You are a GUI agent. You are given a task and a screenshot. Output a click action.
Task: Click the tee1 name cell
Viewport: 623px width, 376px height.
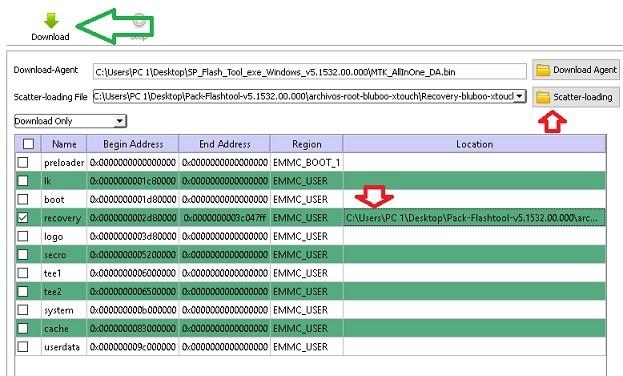[64, 273]
